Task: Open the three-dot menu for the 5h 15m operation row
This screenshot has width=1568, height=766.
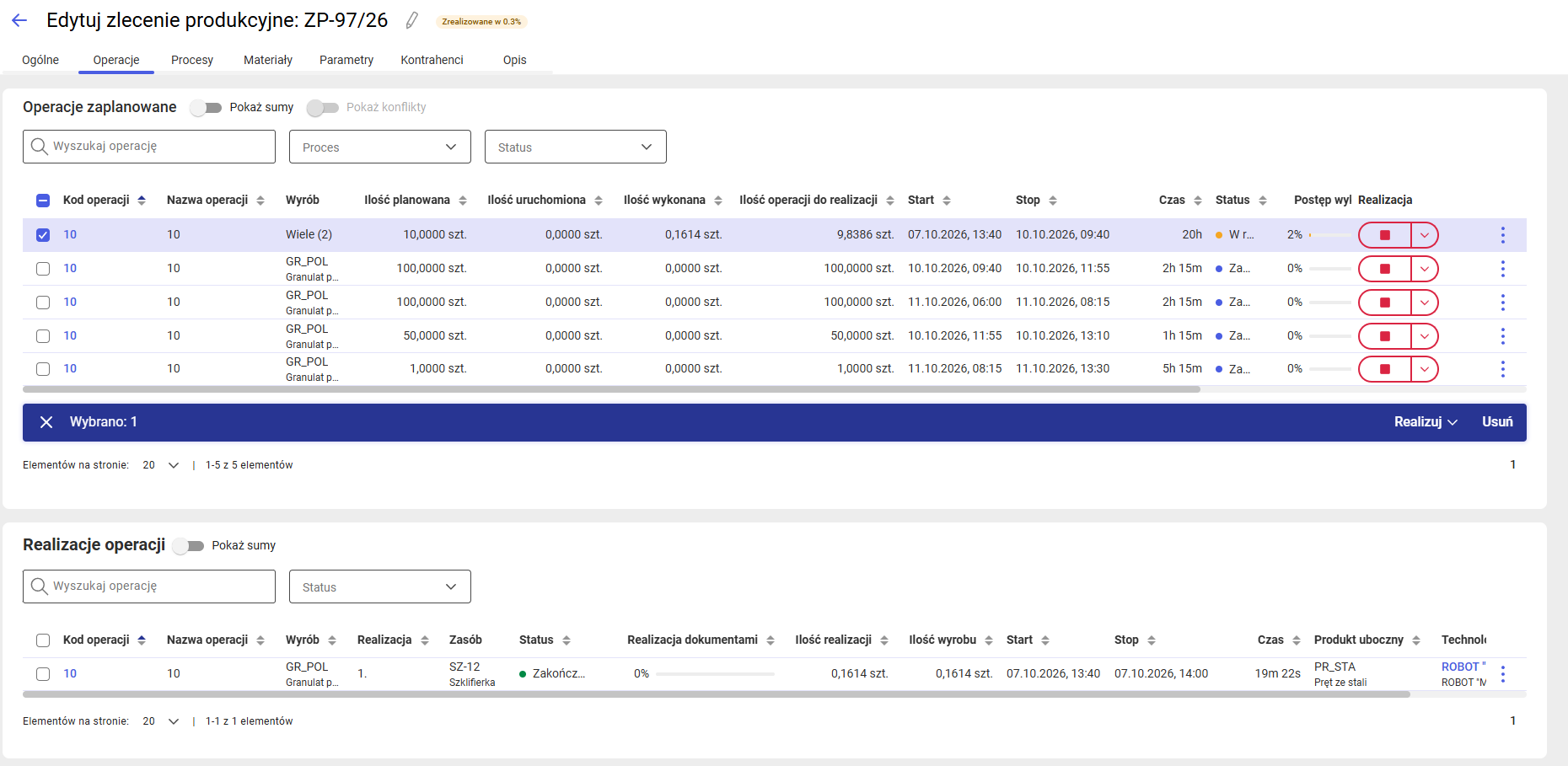Action: tap(1502, 369)
